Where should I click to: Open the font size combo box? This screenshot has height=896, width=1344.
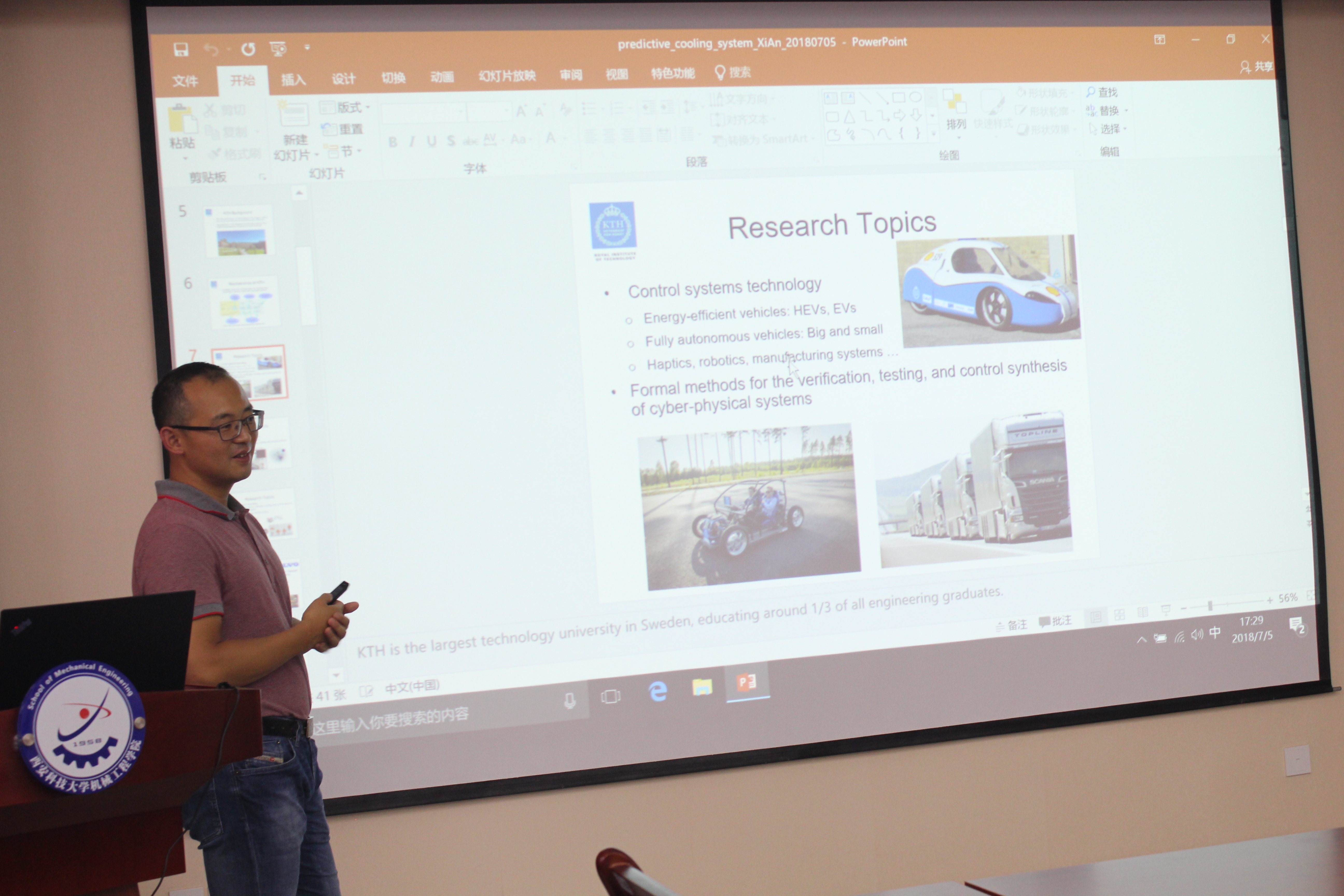(489, 111)
